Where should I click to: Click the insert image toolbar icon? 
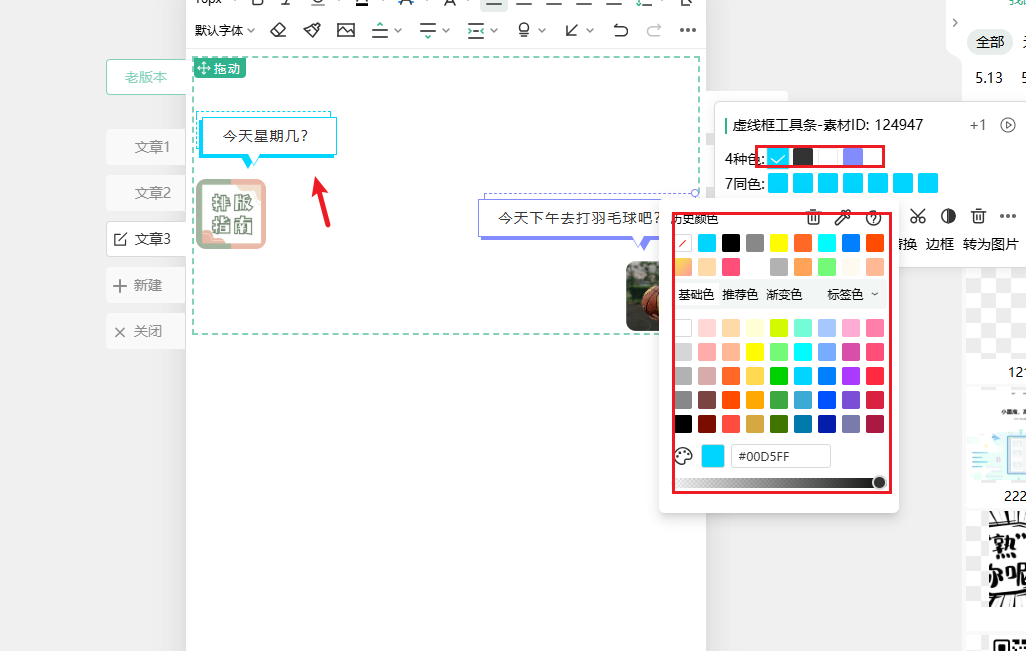pyautogui.click(x=346, y=31)
